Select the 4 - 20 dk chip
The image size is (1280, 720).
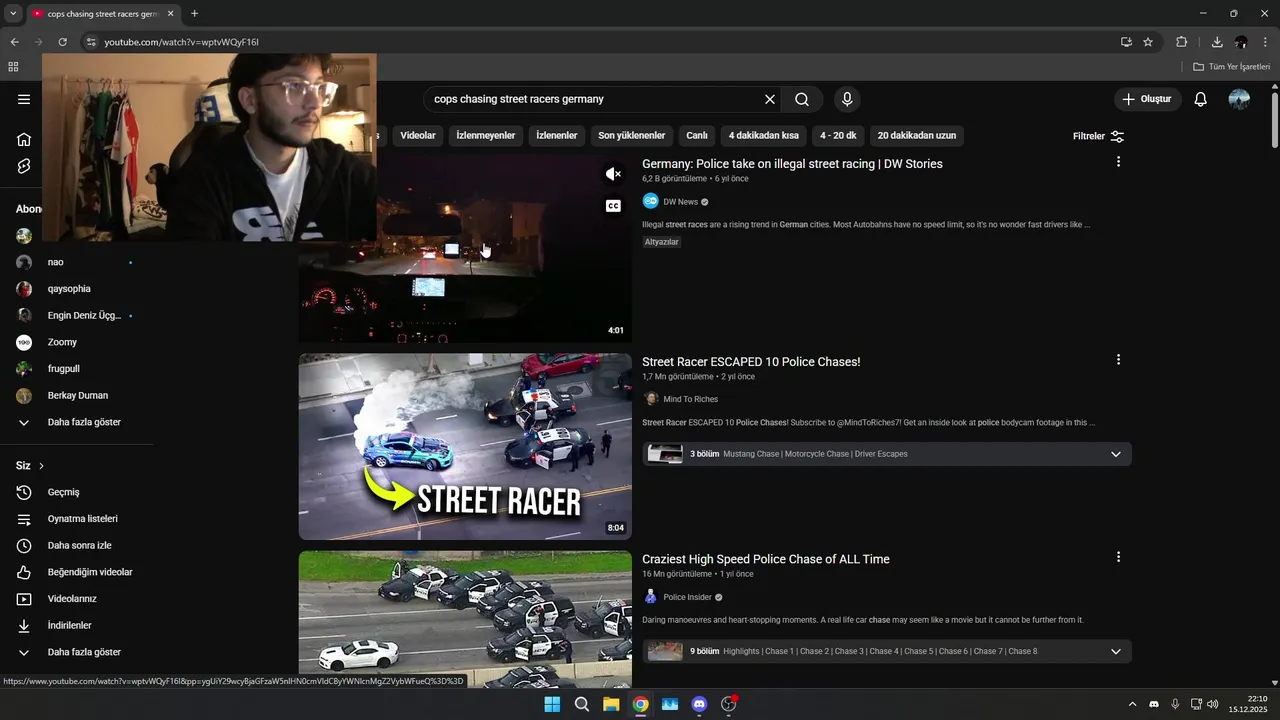pyautogui.click(x=838, y=136)
